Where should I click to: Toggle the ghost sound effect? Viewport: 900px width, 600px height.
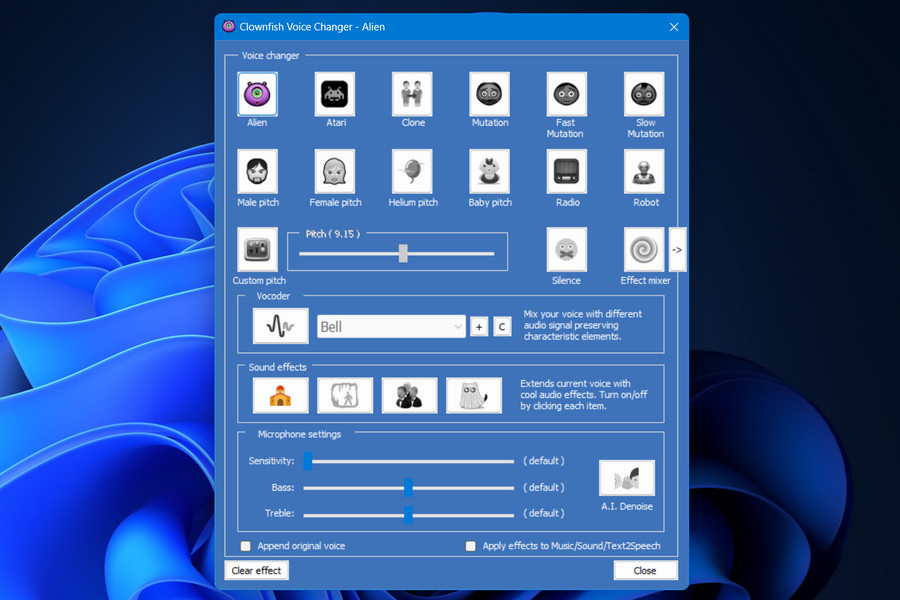coord(474,396)
